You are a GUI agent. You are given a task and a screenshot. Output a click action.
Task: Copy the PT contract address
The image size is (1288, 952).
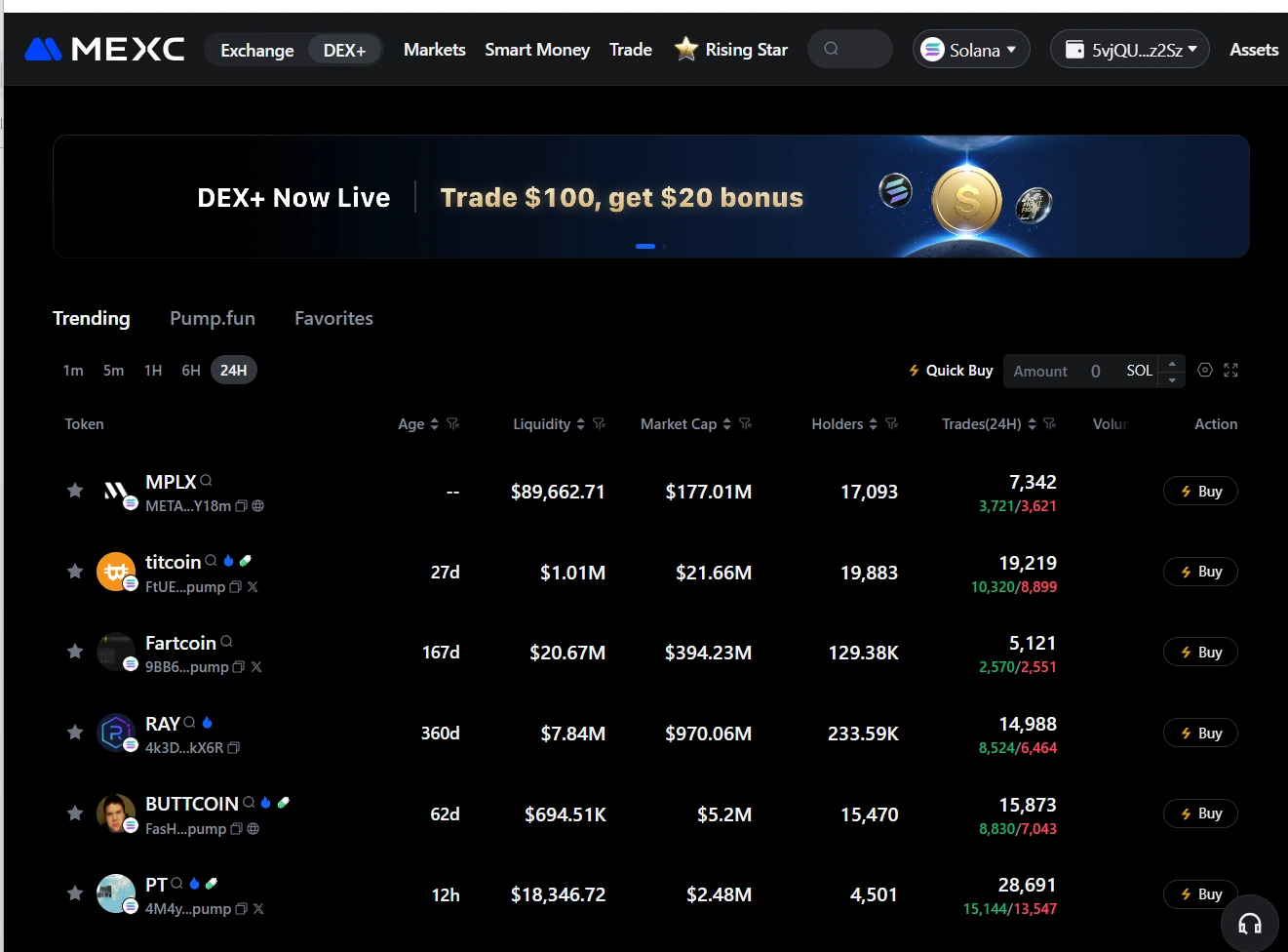pyautogui.click(x=241, y=908)
